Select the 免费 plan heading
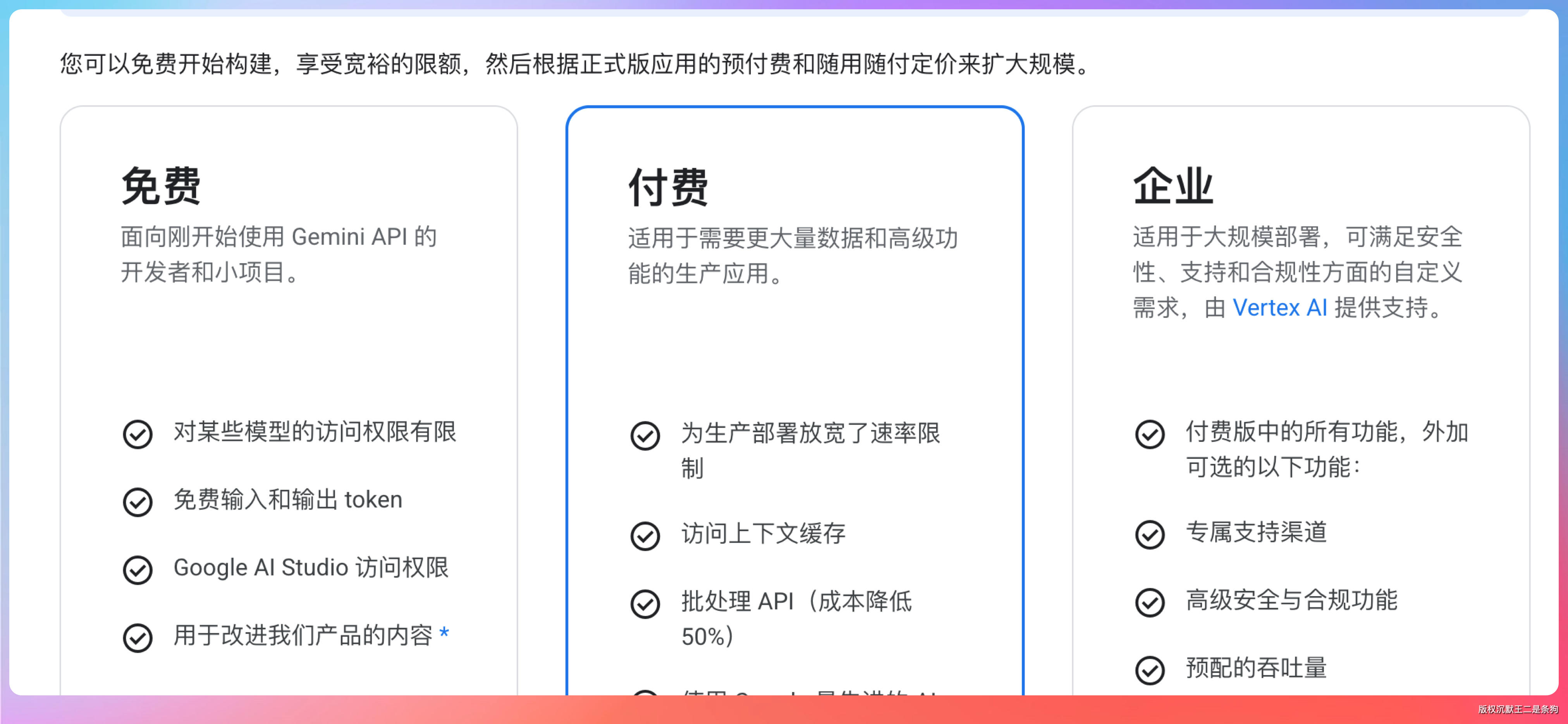 point(161,186)
